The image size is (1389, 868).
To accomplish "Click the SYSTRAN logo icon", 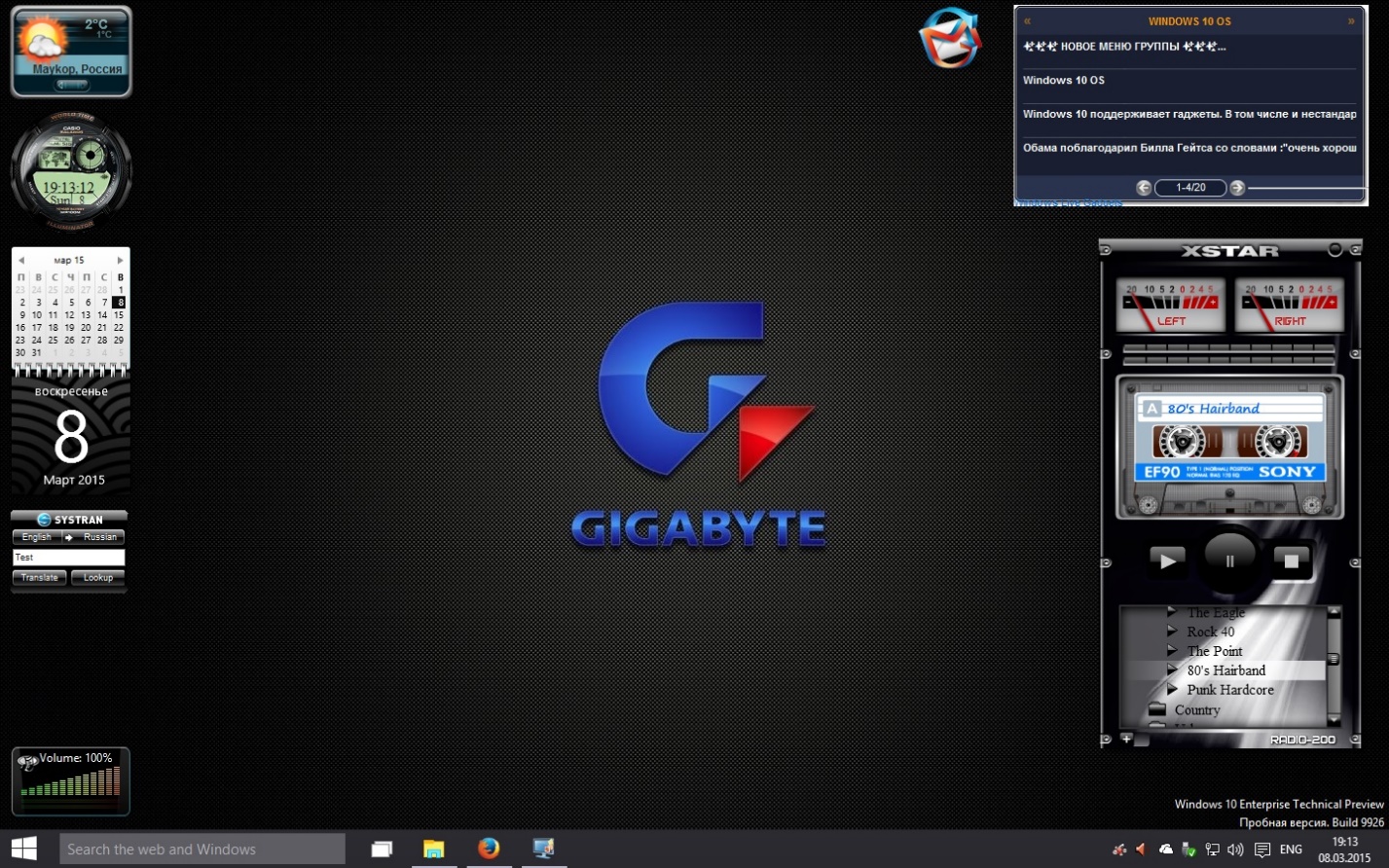I will (44, 520).
